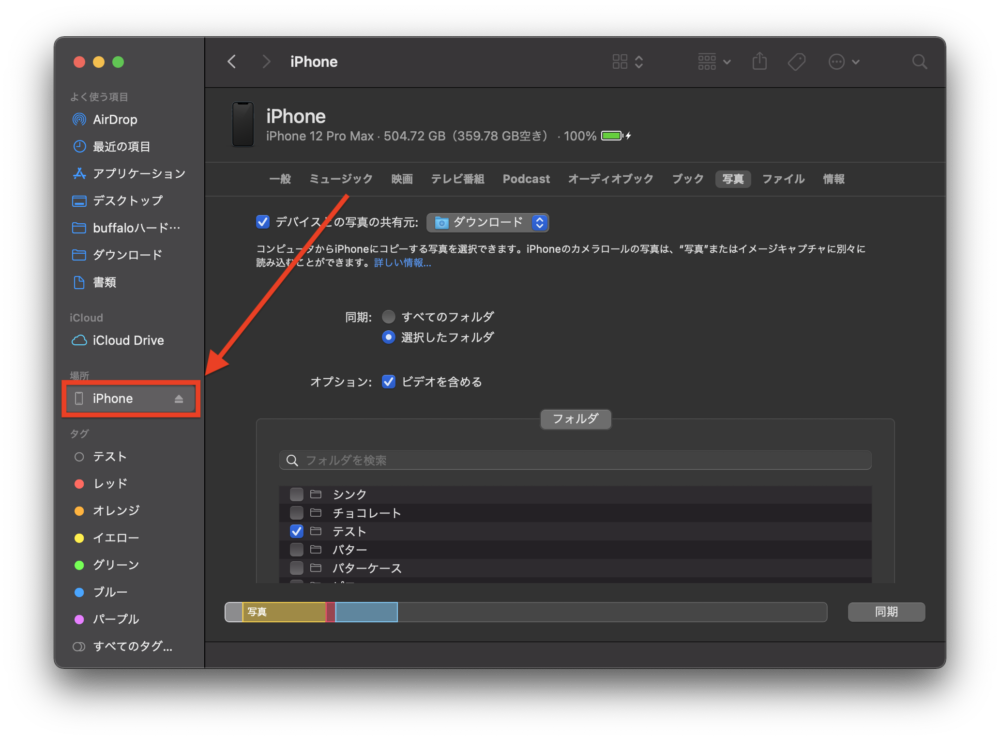Image resolution: width=1000 pixels, height=740 pixels.
Task: Switch to the 情報 tab
Action: pyautogui.click(x=834, y=179)
